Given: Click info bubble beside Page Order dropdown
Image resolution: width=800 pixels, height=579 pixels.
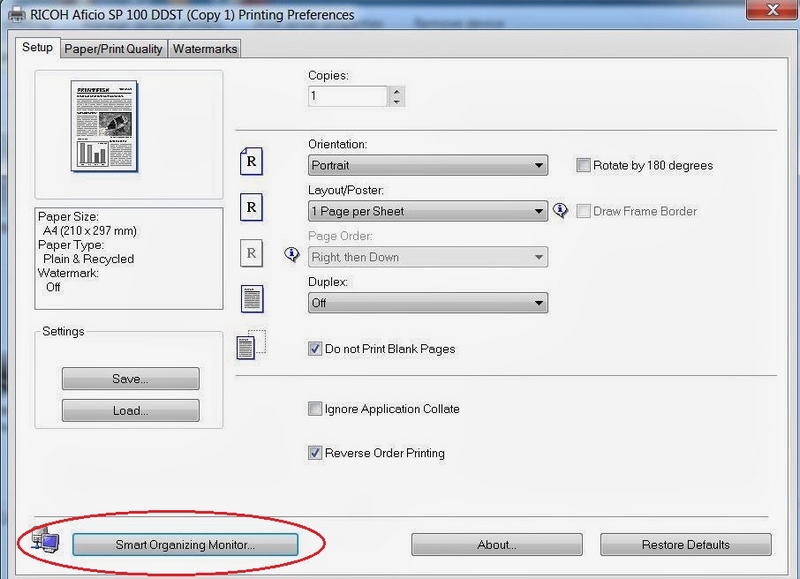Looking at the screenshot, I should point(292,254).
